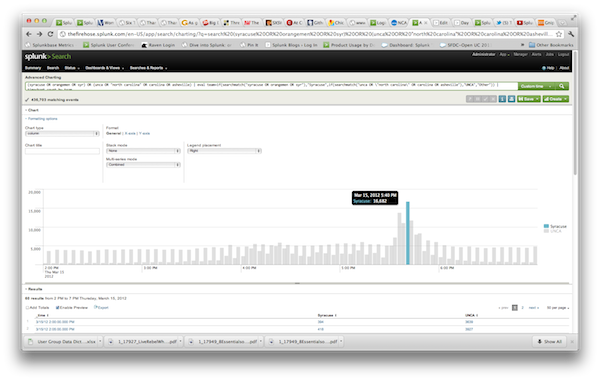The height and width of the screenshot is (381, 600).
Task: Open the Dashboards & Views menu
Action: tap(104, 68)
